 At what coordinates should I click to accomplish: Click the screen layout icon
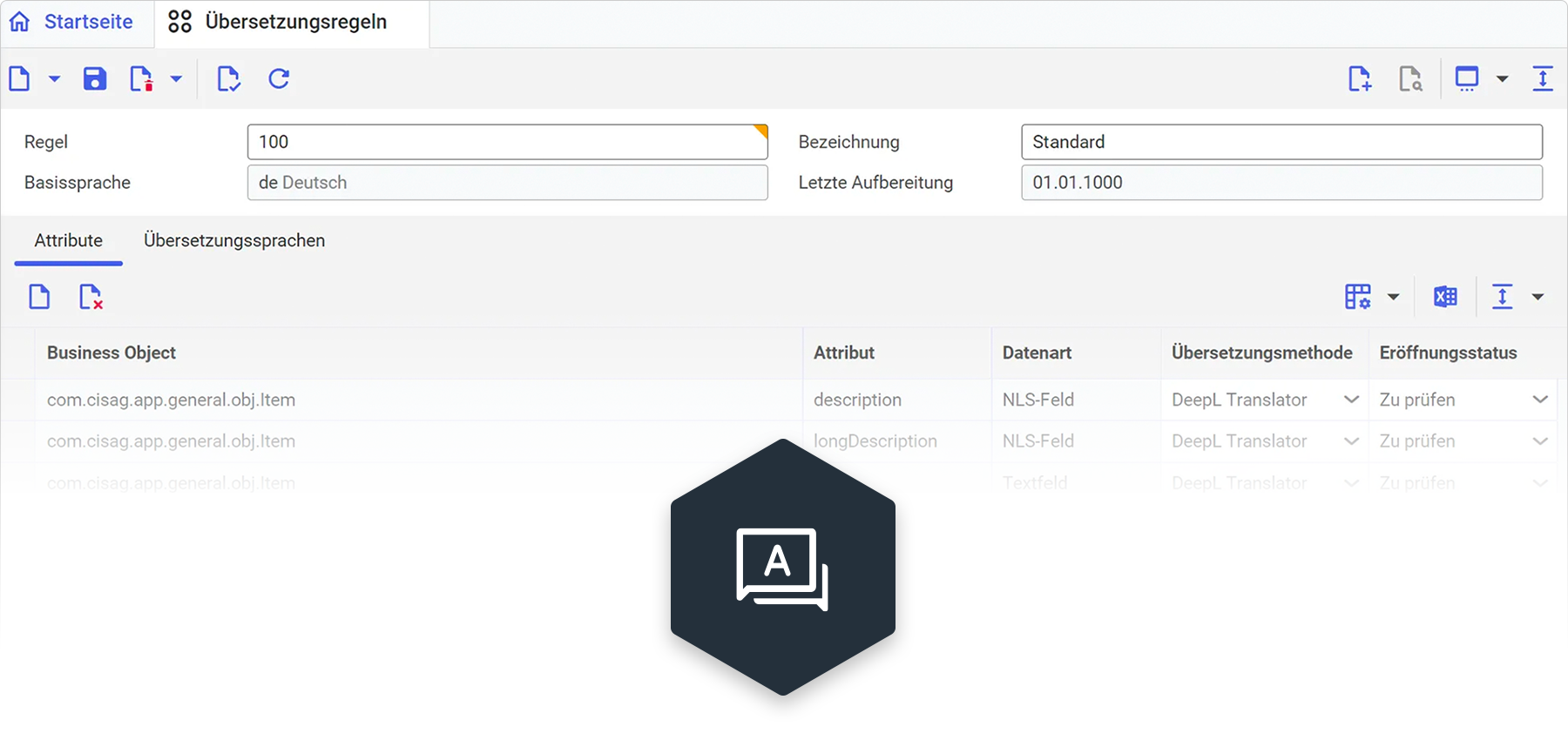(x=1467, y=78)
